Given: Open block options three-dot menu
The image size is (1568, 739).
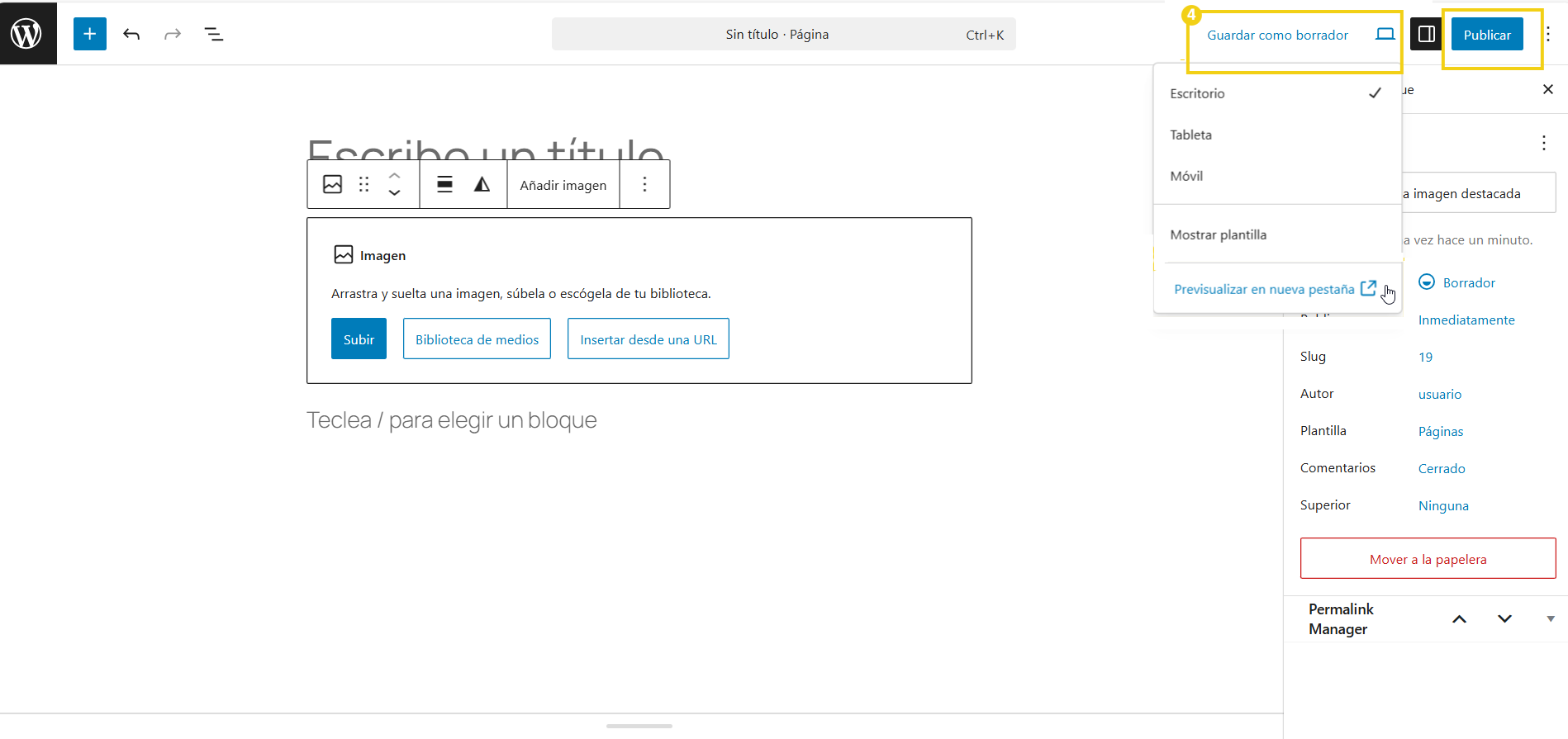Looking at the screenshot, I should (x=644, y=184).
